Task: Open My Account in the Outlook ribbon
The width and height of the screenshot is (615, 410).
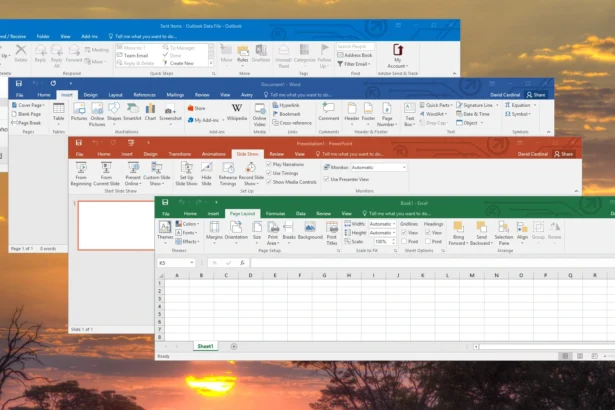Action: tap(398, 56)
